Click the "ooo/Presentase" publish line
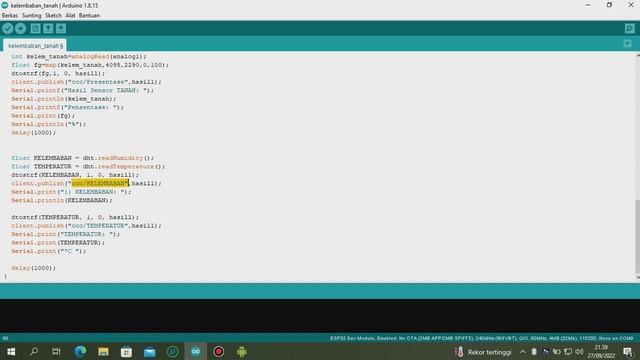Viewport: 640px width, 360px height. 86,82
